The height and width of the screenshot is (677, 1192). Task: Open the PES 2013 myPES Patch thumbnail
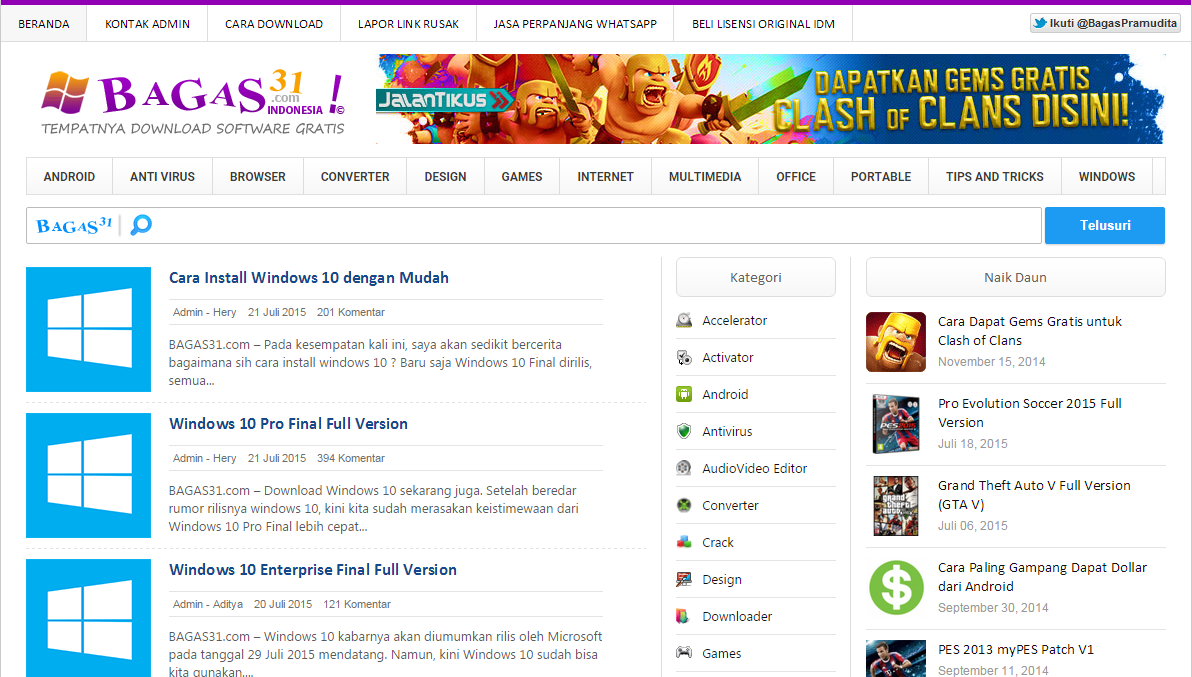(896, 658)
